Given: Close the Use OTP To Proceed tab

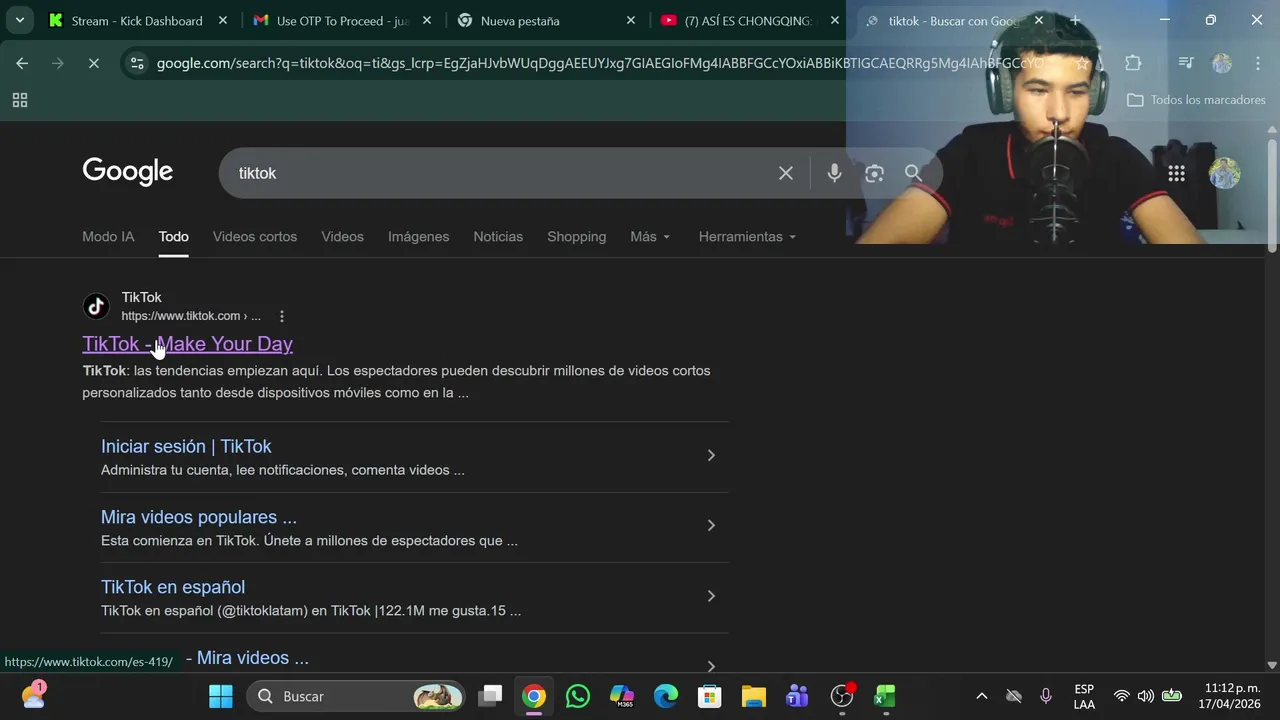Looking at the screenshot, I should tap(427, 20).
